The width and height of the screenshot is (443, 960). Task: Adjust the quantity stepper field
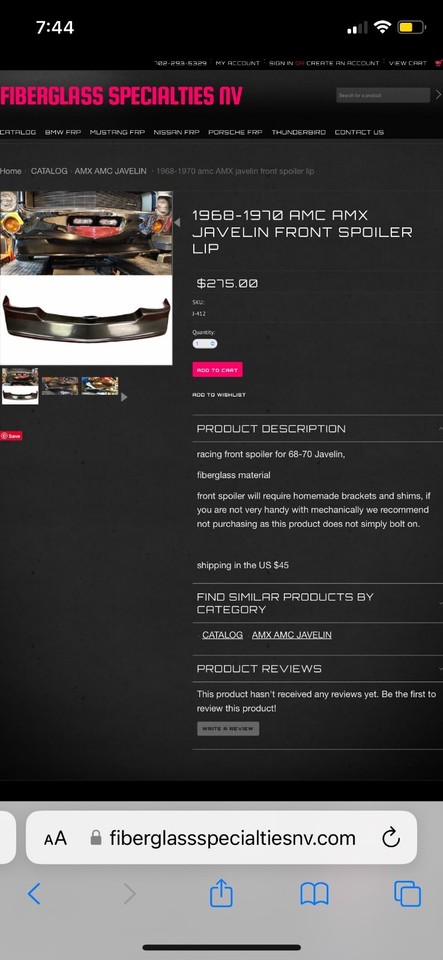204,344
